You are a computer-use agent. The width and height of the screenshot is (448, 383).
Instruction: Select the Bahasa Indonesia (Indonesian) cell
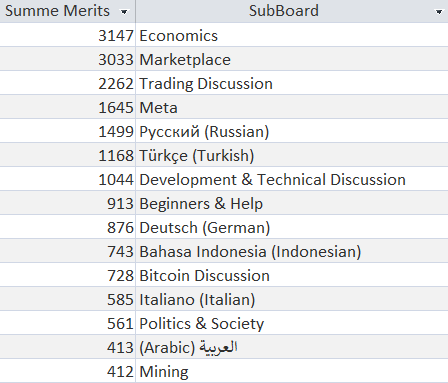pos(292,251)
